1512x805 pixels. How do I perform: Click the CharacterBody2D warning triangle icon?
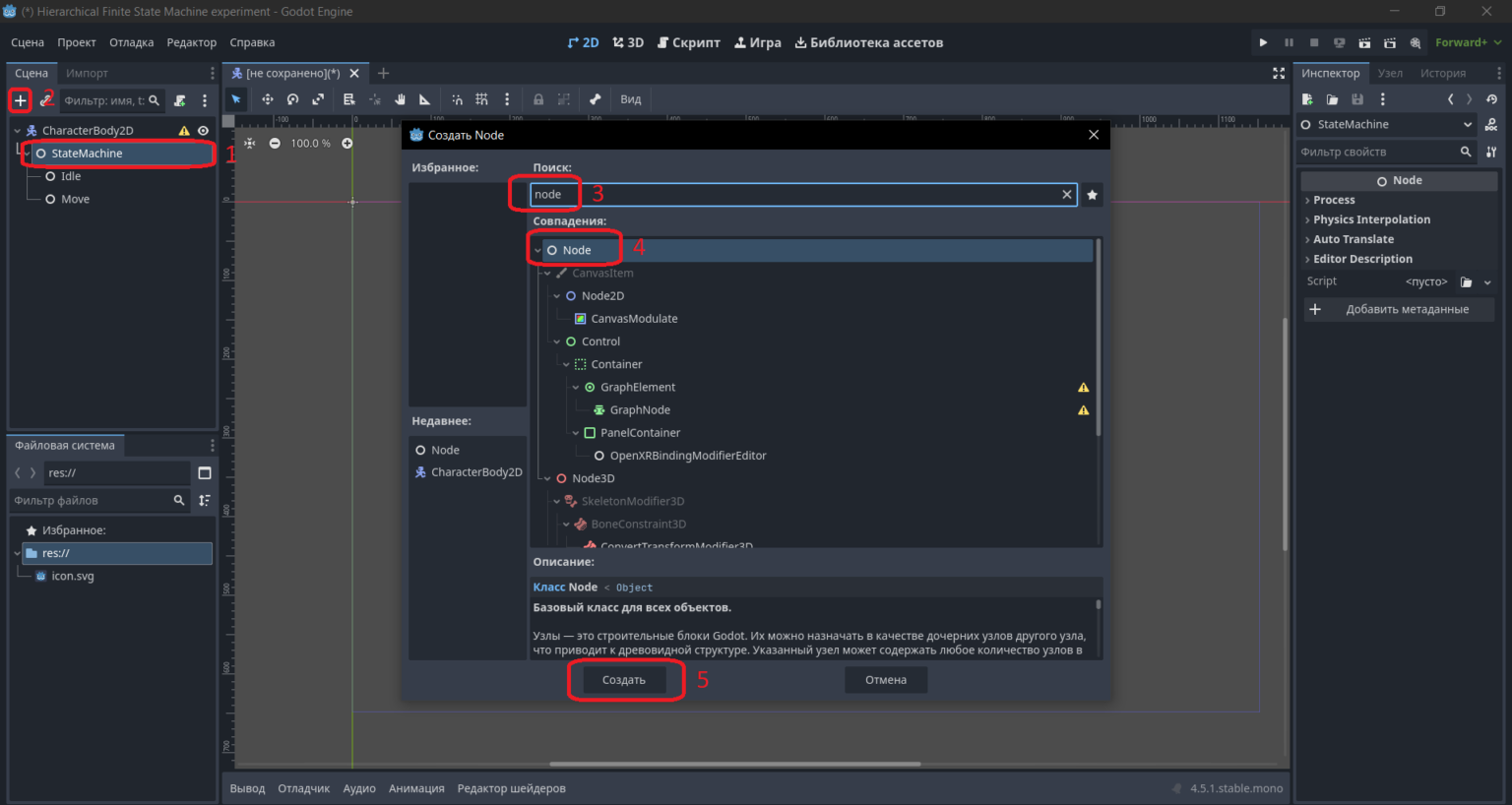(183, 130)
